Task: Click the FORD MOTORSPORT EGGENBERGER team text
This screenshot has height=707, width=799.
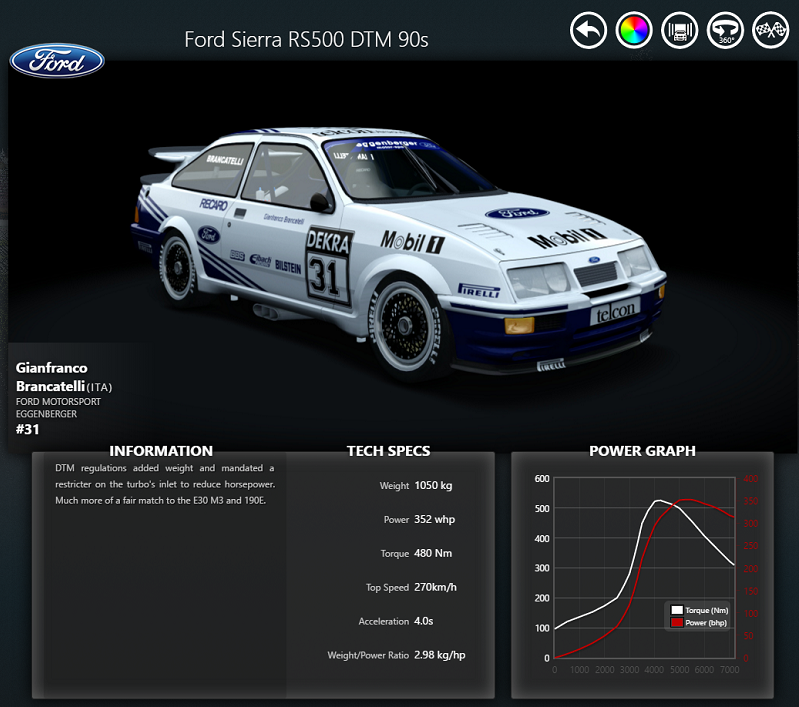Action: (58, 408)
